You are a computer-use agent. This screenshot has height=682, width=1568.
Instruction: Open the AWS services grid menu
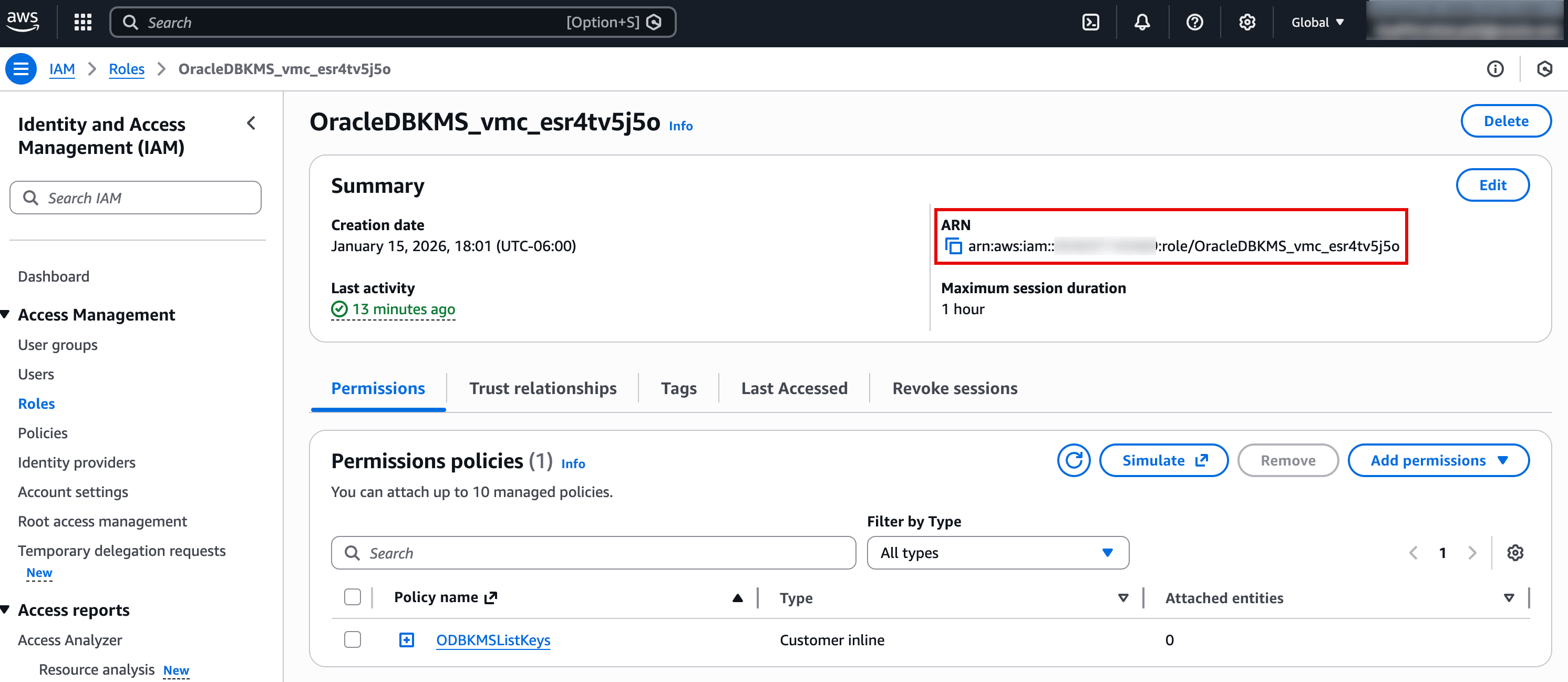(83, 23)
